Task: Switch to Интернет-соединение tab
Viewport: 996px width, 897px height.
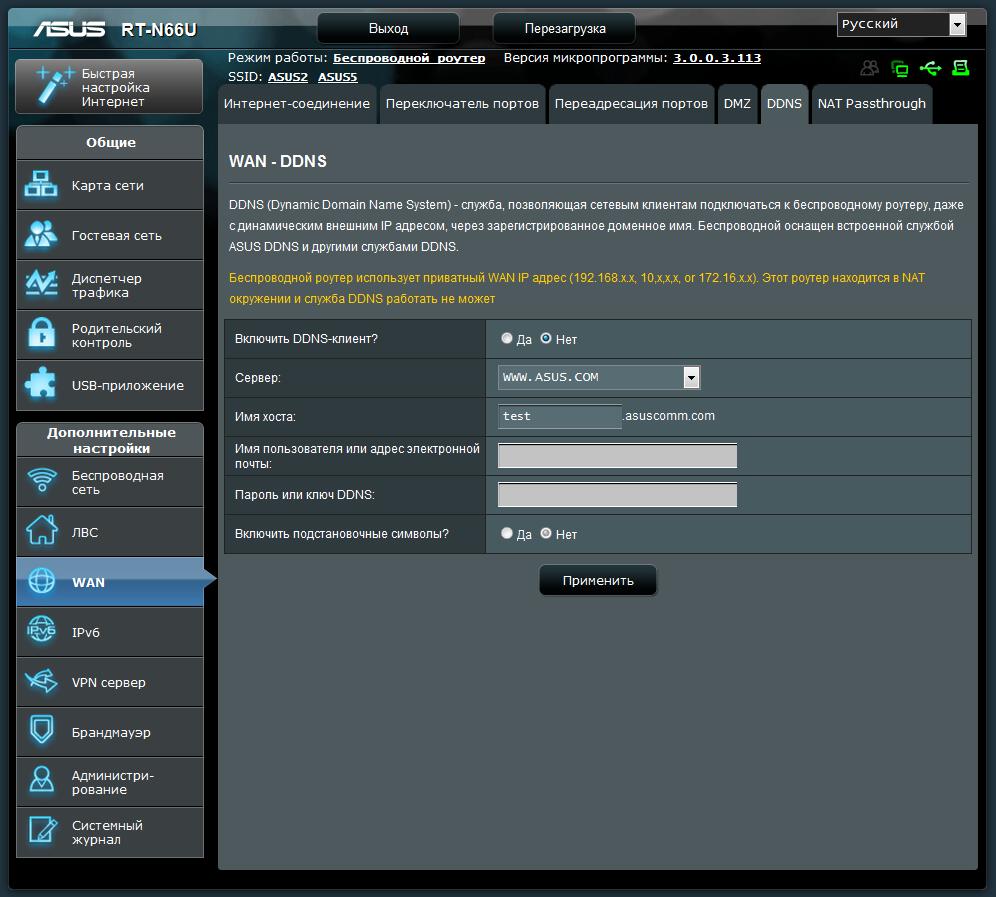Action: pos(297,104)
